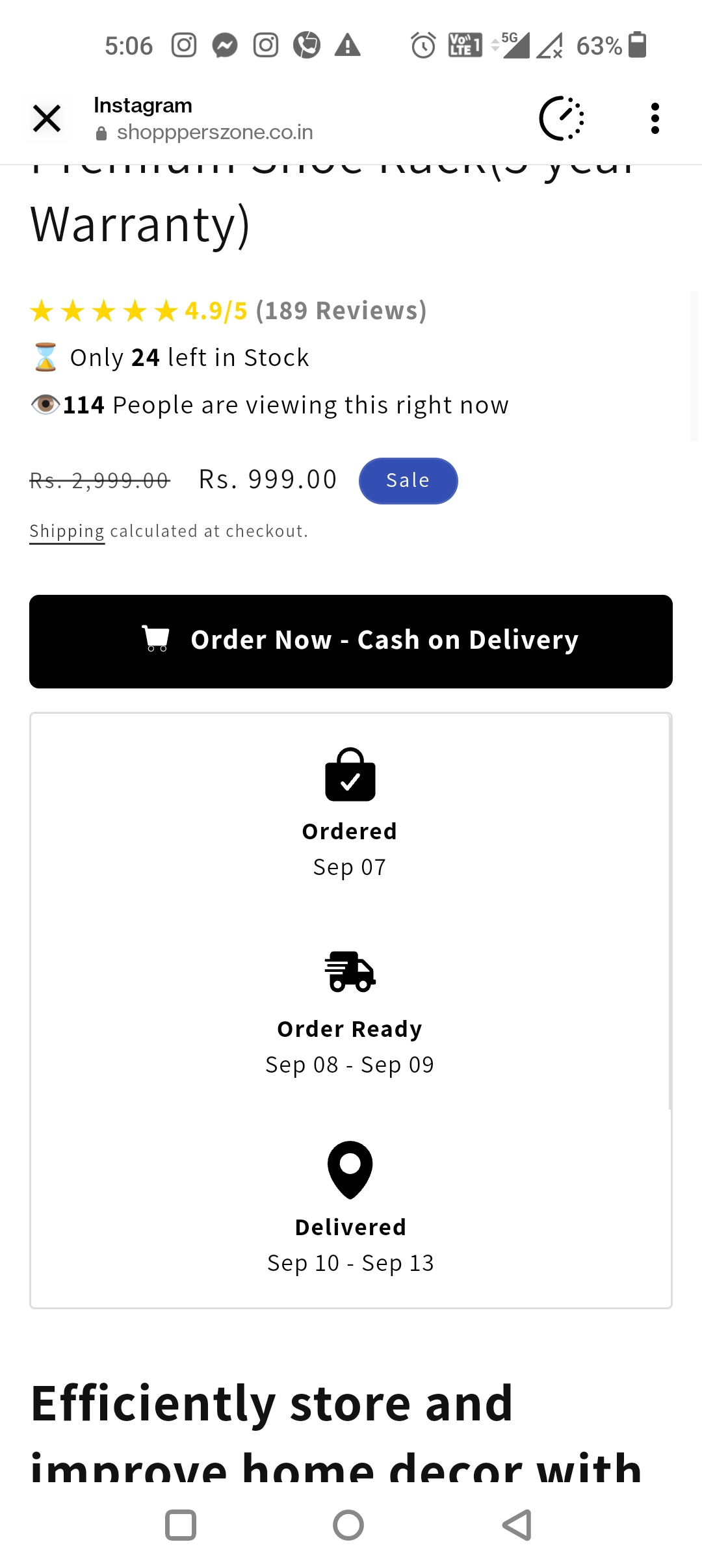Tap the page loading speed indicator icon
This screenshot has height=1568, width=702.
coord(562,118)
